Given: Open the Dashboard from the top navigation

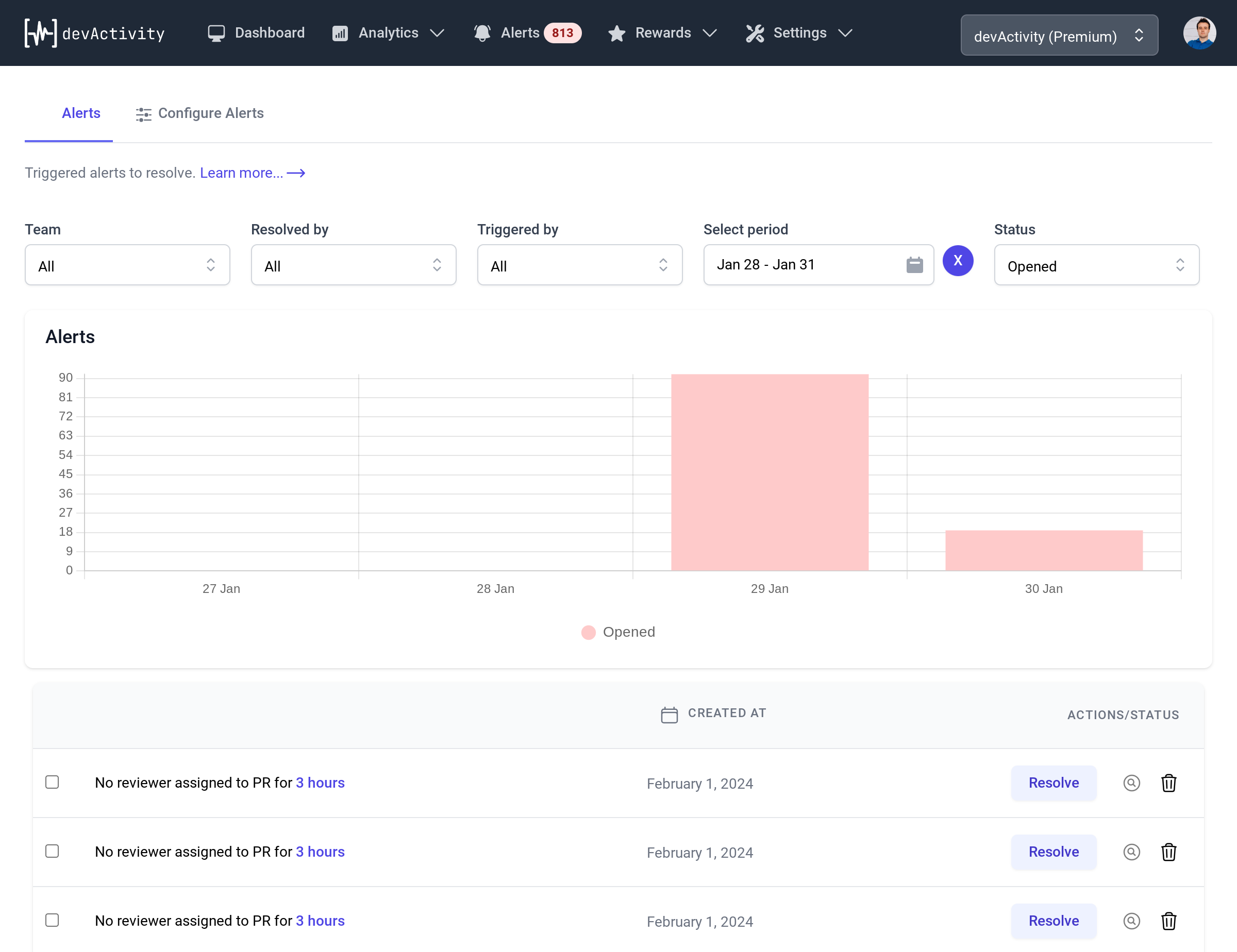Looking at the screenshot, I should pyautogui.click(x=256, y=33).
